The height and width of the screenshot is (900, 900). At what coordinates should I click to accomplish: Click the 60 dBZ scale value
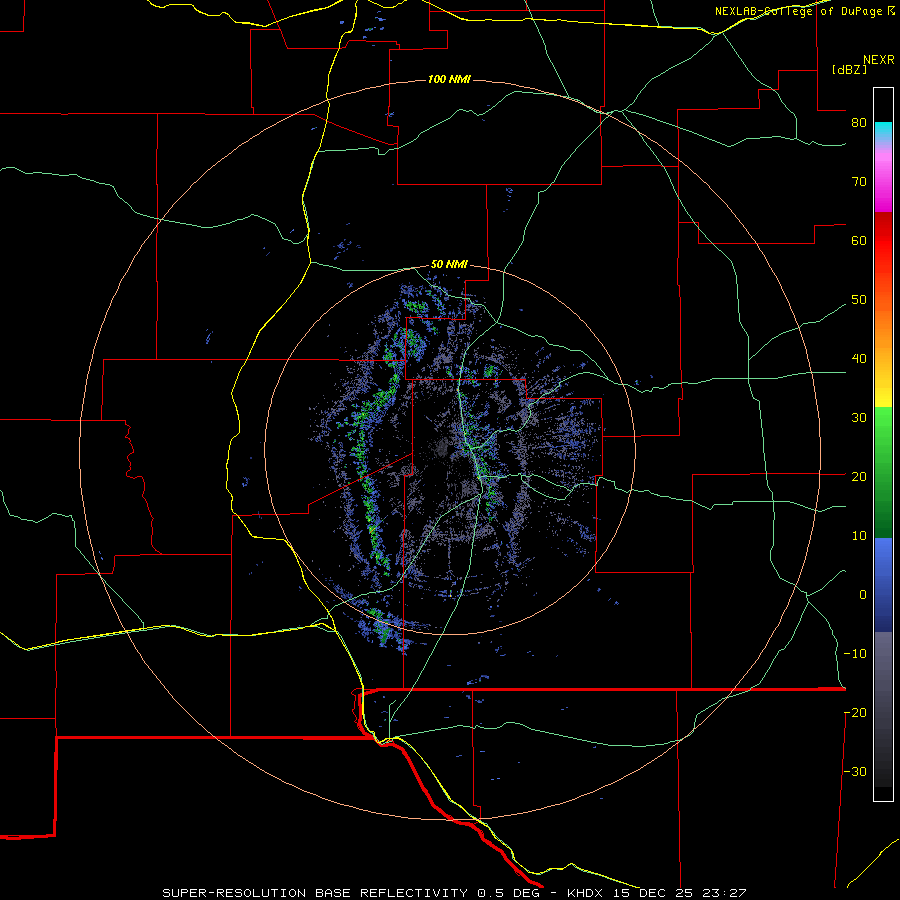pyautogui.click(x=859, y=240)
